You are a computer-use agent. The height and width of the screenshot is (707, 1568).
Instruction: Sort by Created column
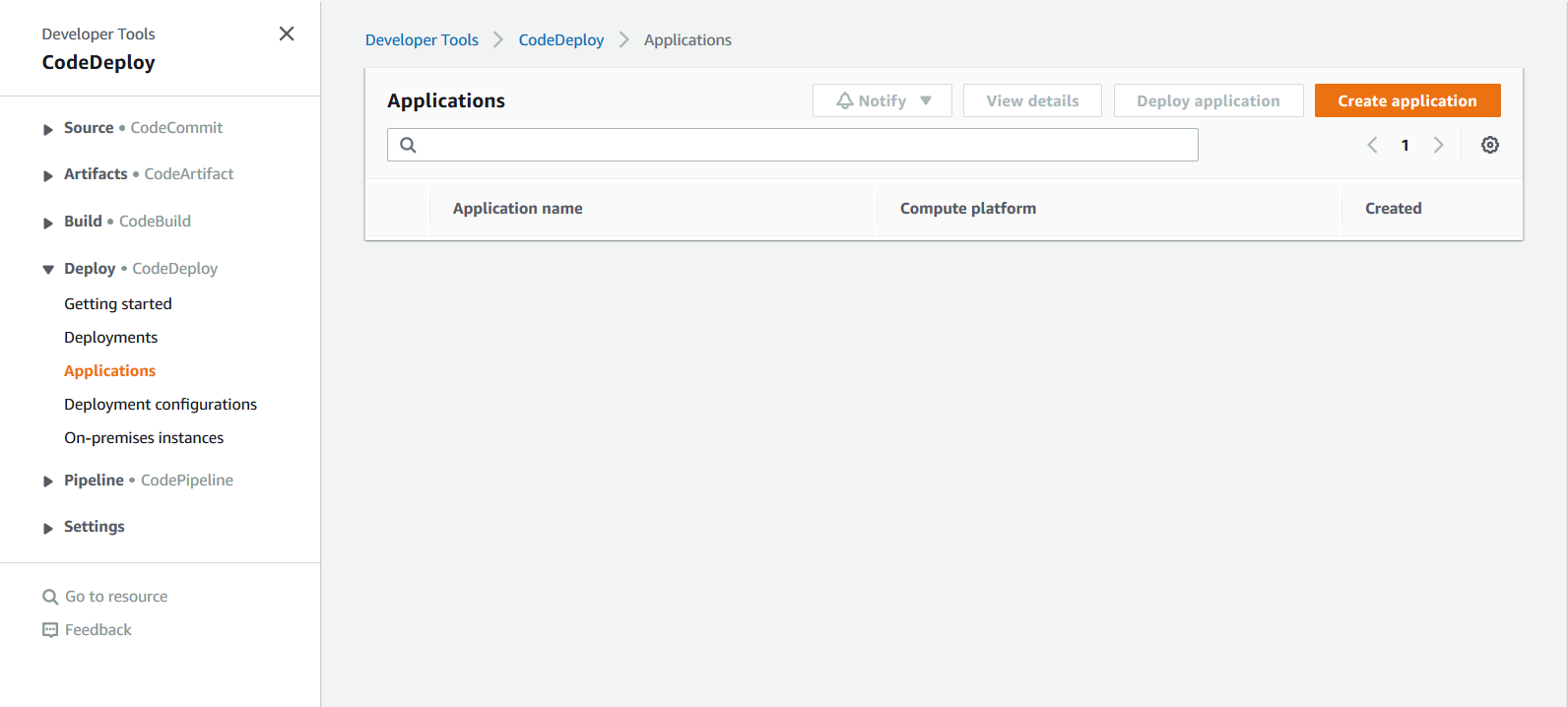[x=1394, y=209]
